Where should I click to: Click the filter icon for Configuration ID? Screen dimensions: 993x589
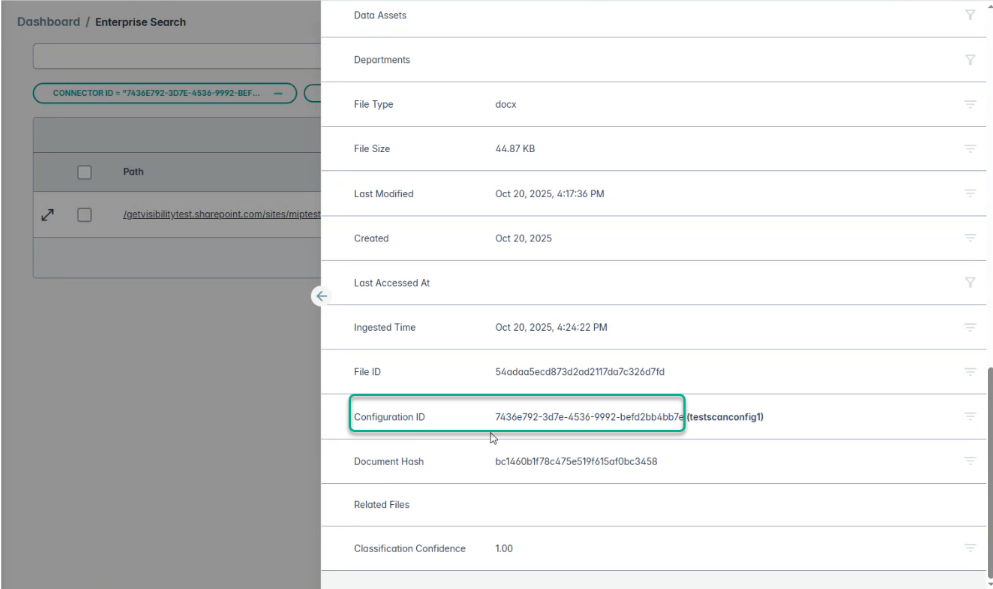point(969,416)
